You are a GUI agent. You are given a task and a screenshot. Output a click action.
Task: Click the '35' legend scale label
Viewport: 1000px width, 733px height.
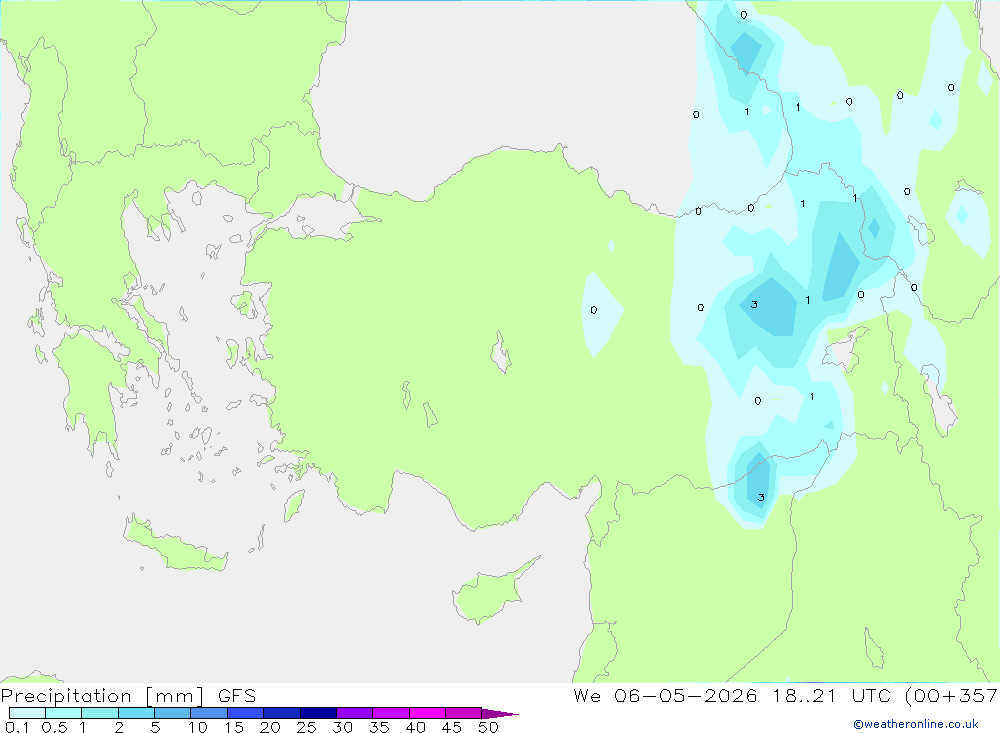(x=379, y=727)
